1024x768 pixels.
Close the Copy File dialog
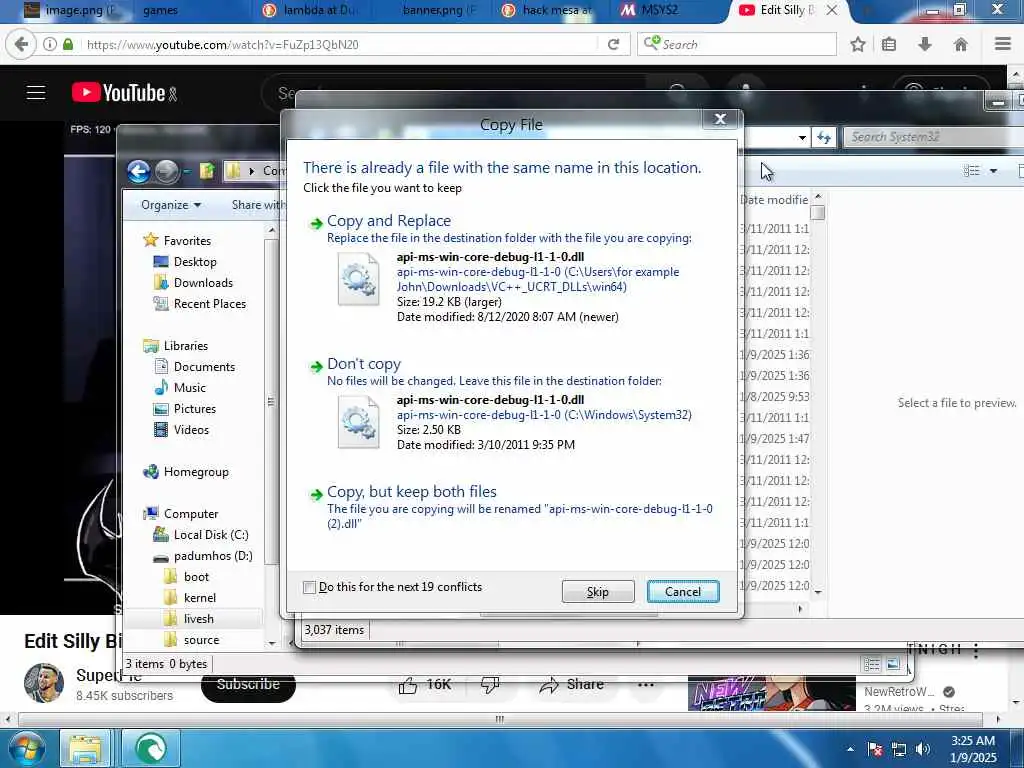tap(720, 119)
